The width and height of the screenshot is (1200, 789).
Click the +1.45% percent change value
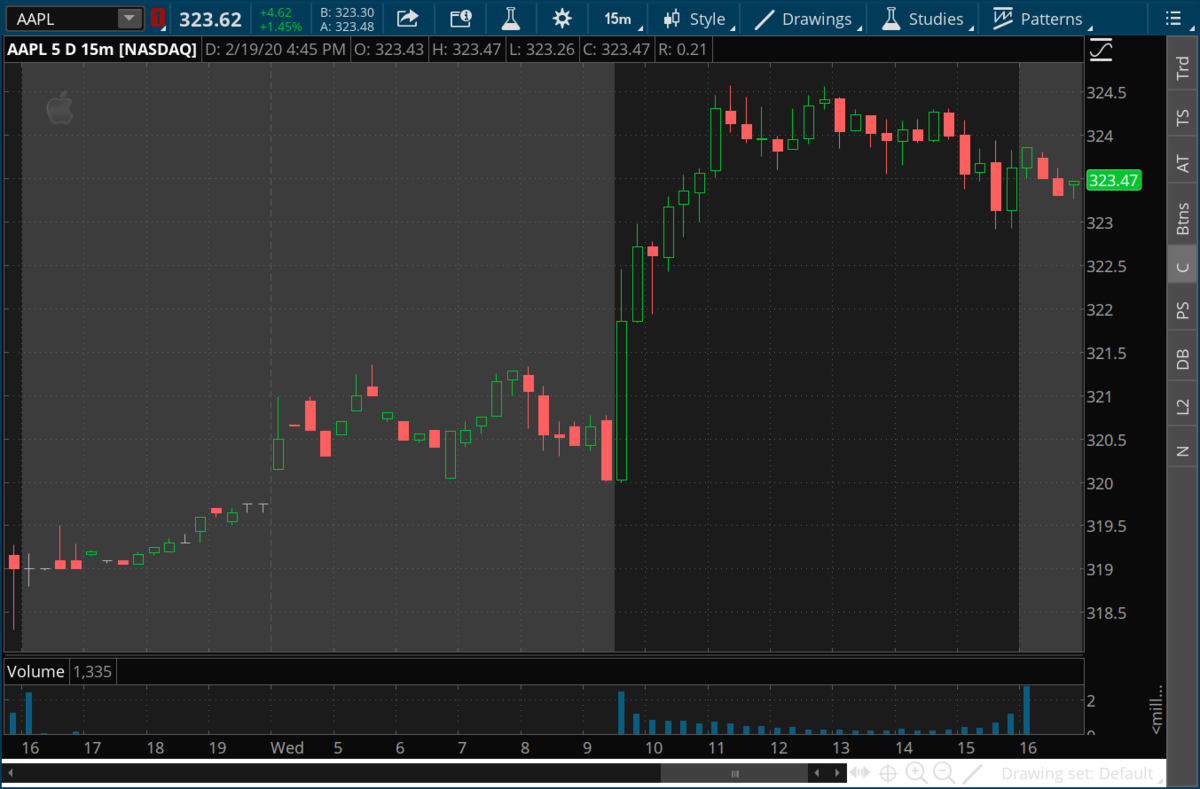point(280,27)
